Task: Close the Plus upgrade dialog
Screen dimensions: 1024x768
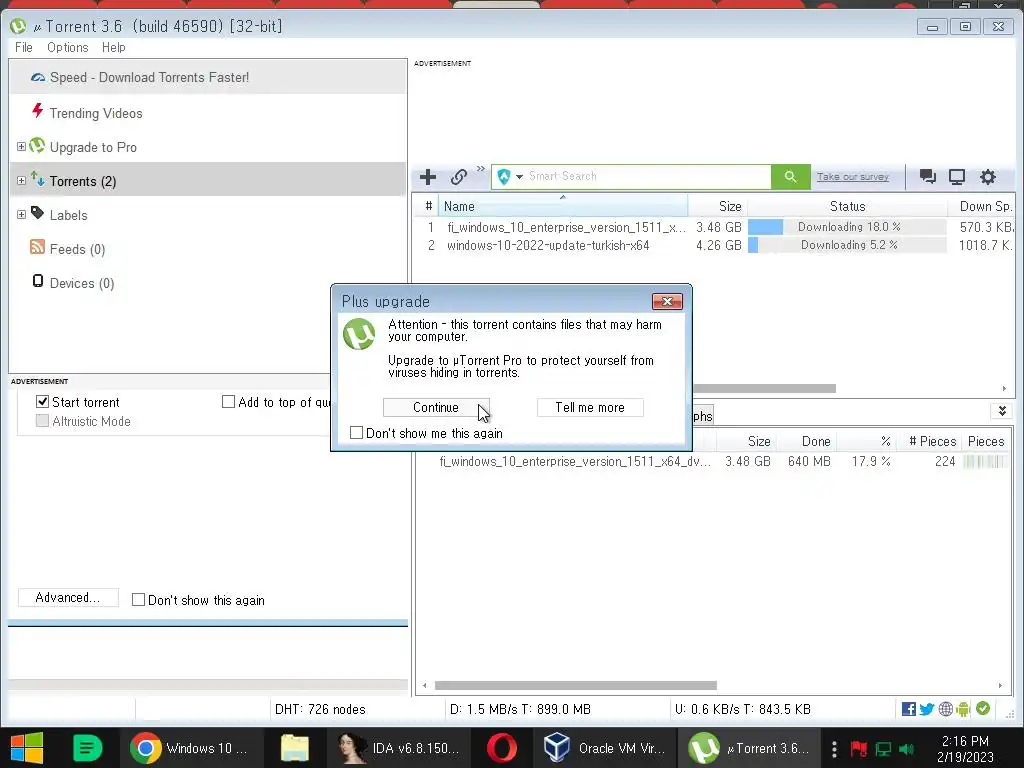Action: [667, 301]
